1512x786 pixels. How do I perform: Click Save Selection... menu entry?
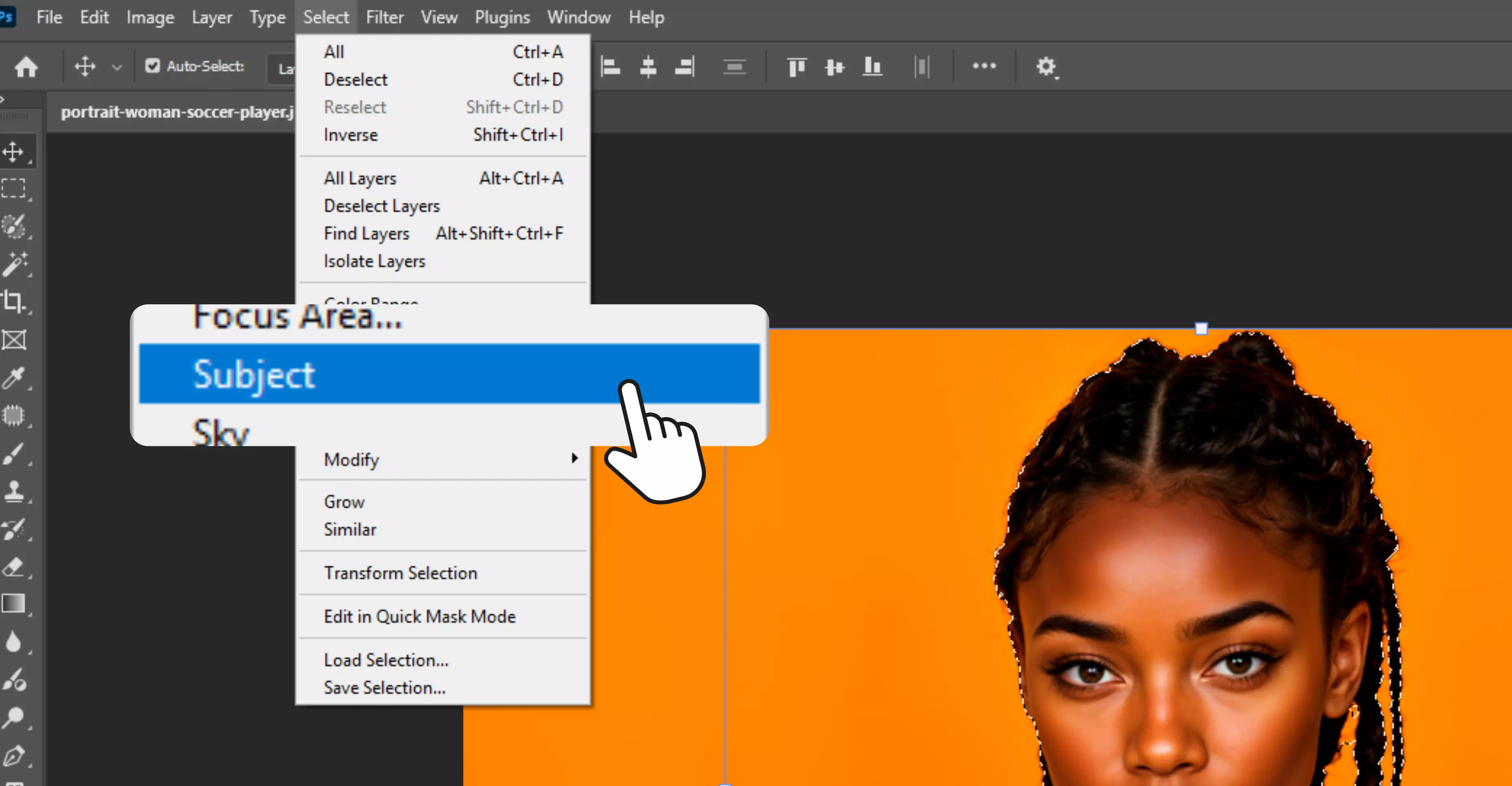pyautogui.click(x=385, y=688)
